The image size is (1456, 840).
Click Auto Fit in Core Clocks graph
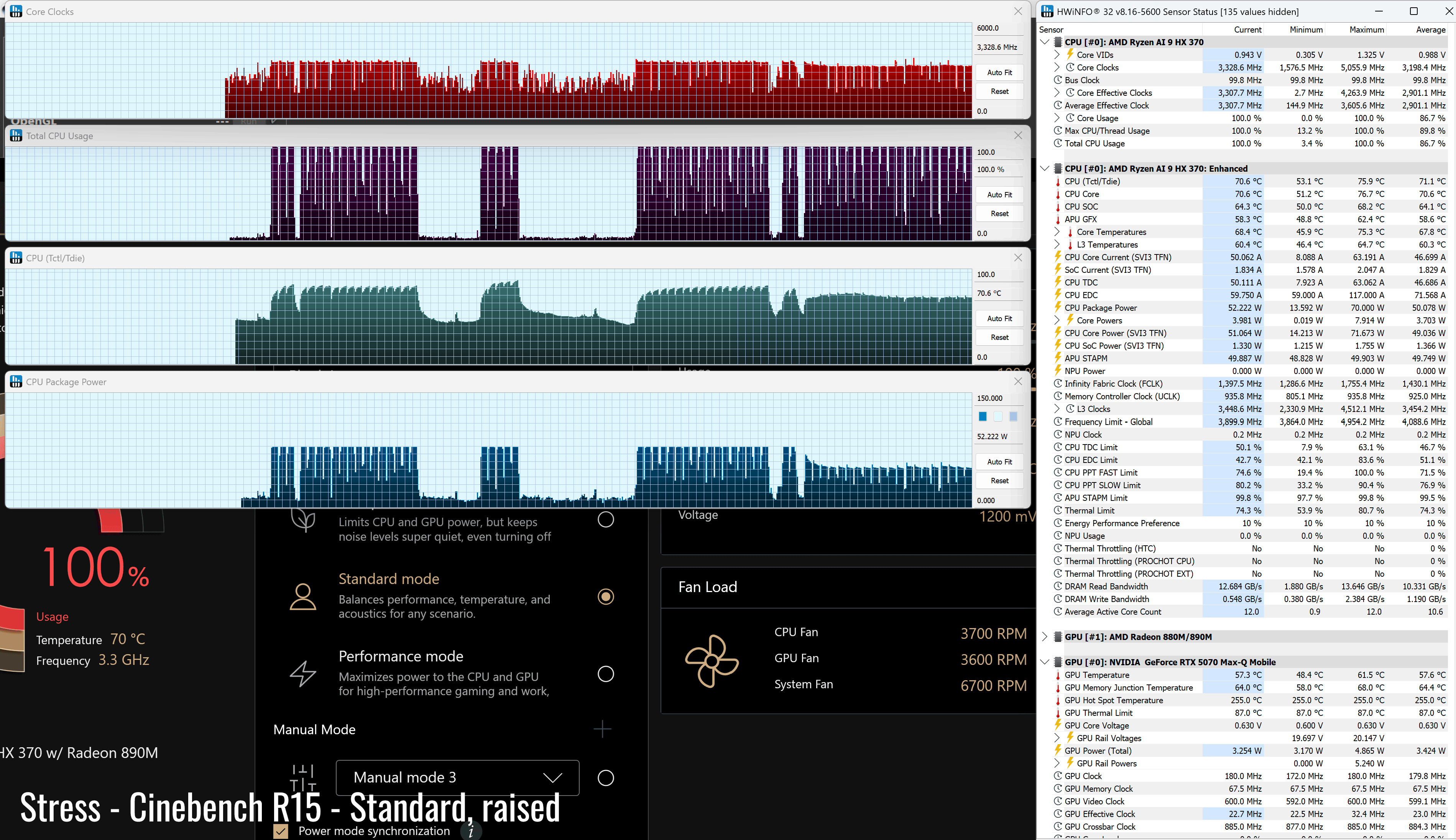pyautogui.click(x=999, y=73)
